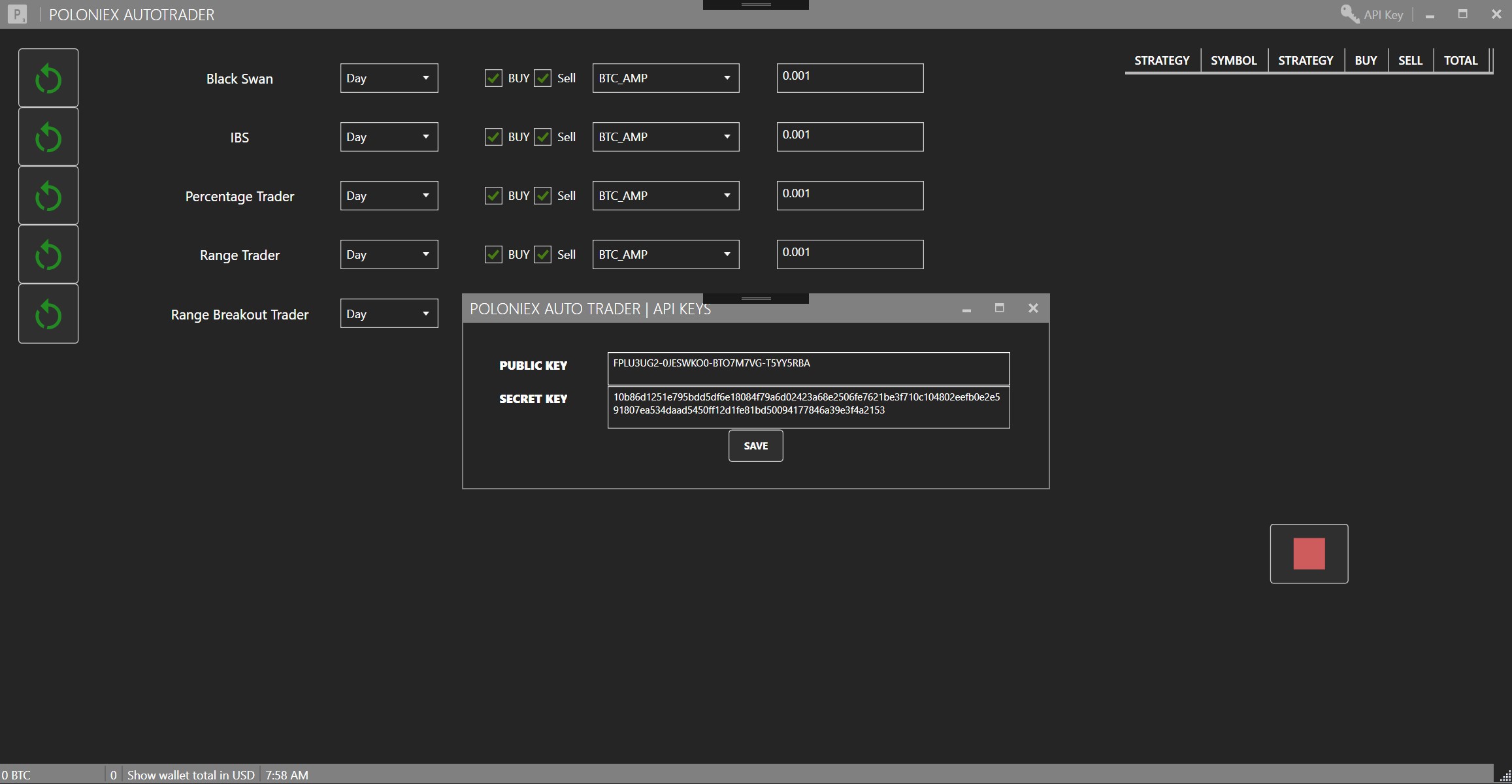Viewport: 1512px width, 784px height.
Task: Open the Day timeframe dropdown for IBS
Action: pyautogui.click(x=389, y=137)
